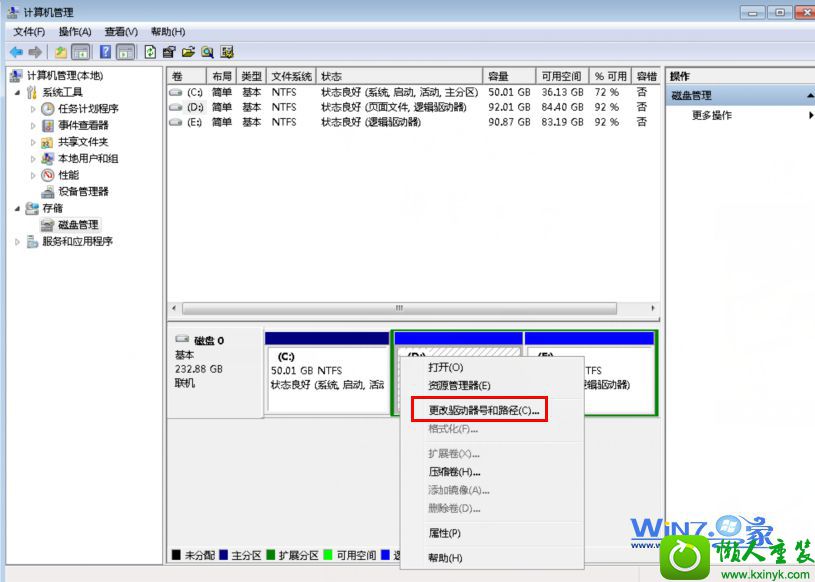
Task: Select the (C:) 50.01 GB NTFS partition block
Action: [x=327, y=374]
